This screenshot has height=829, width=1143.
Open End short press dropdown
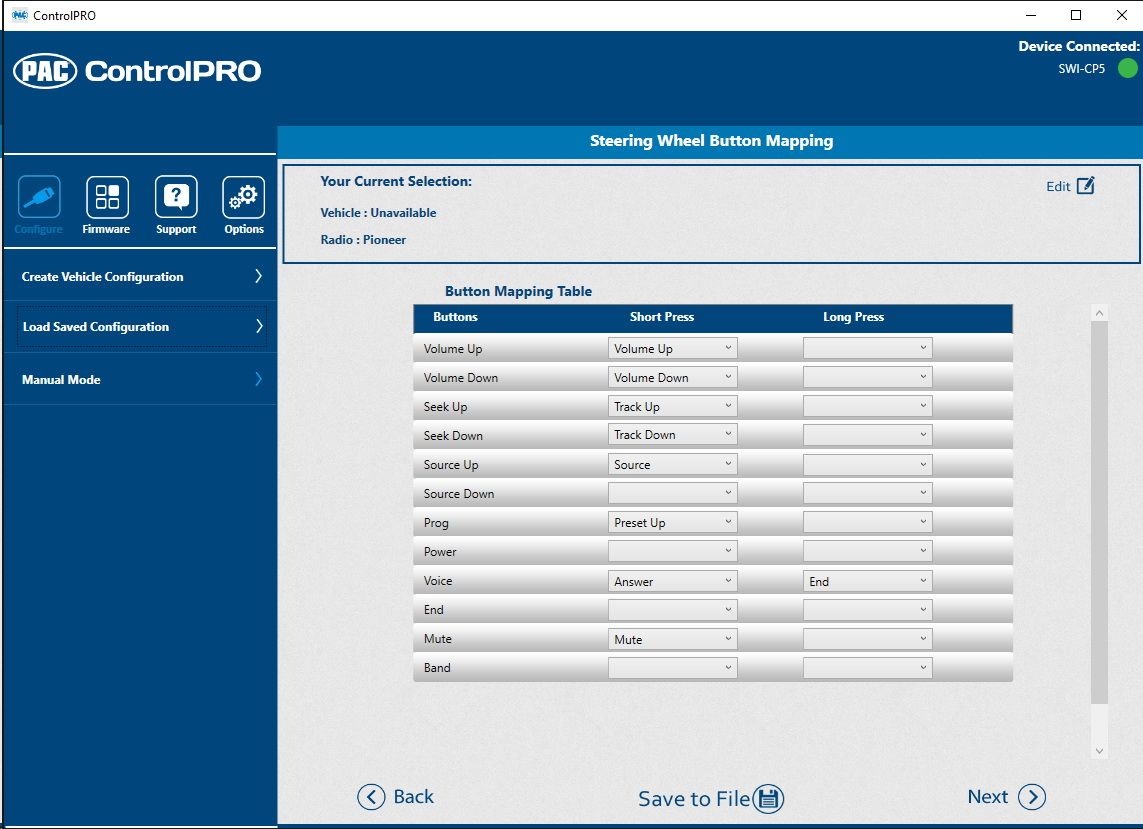[672, 610]
